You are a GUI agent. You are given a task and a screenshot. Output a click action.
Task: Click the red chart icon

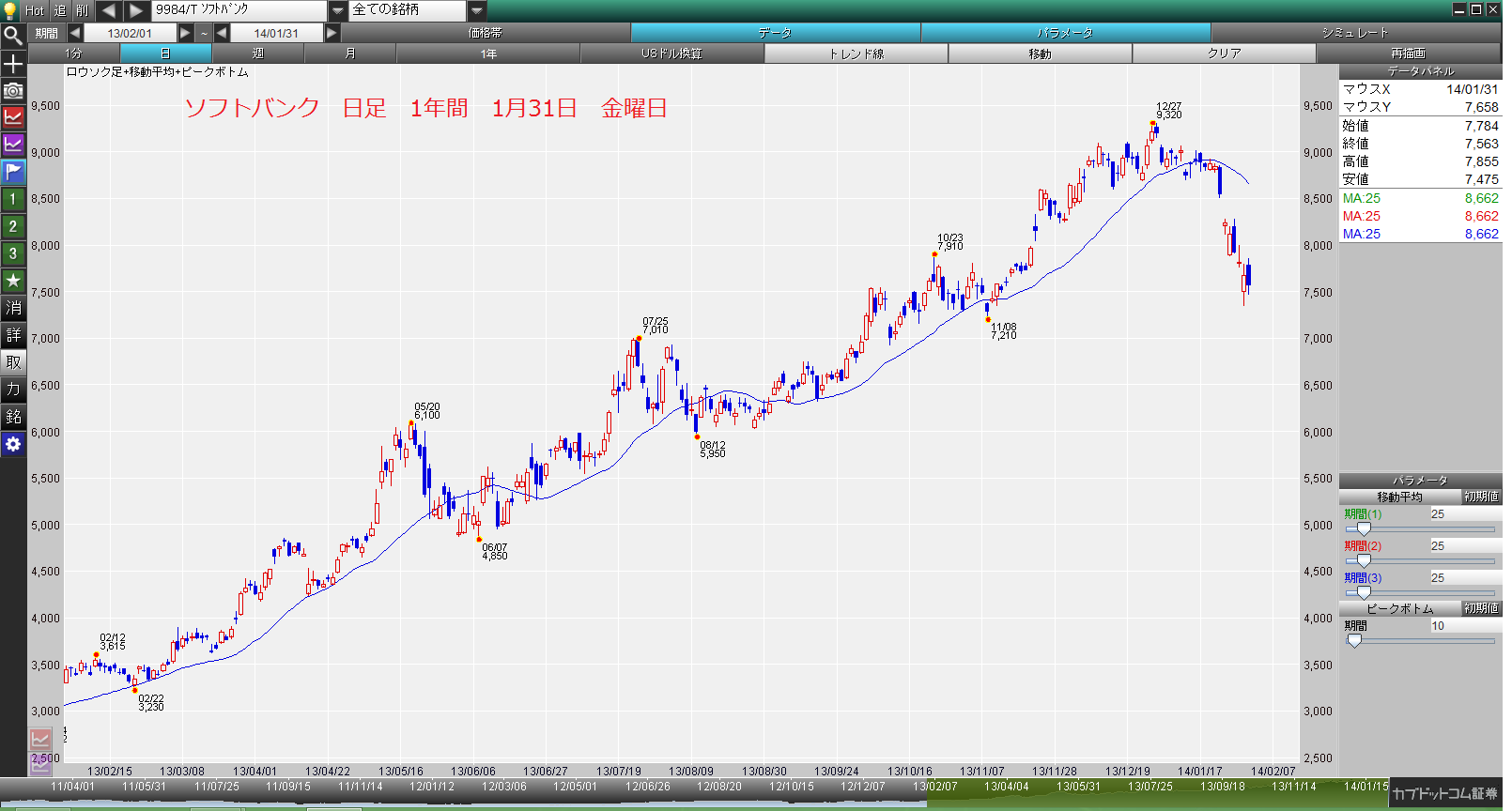click(x=13, y=117)
